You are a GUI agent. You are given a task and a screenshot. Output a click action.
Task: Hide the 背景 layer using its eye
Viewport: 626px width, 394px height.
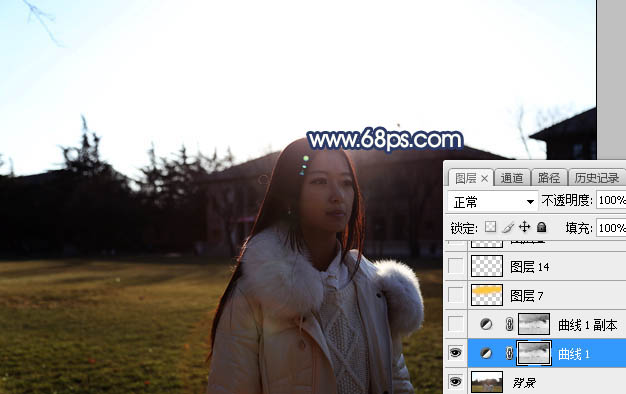tap(456, 382)
